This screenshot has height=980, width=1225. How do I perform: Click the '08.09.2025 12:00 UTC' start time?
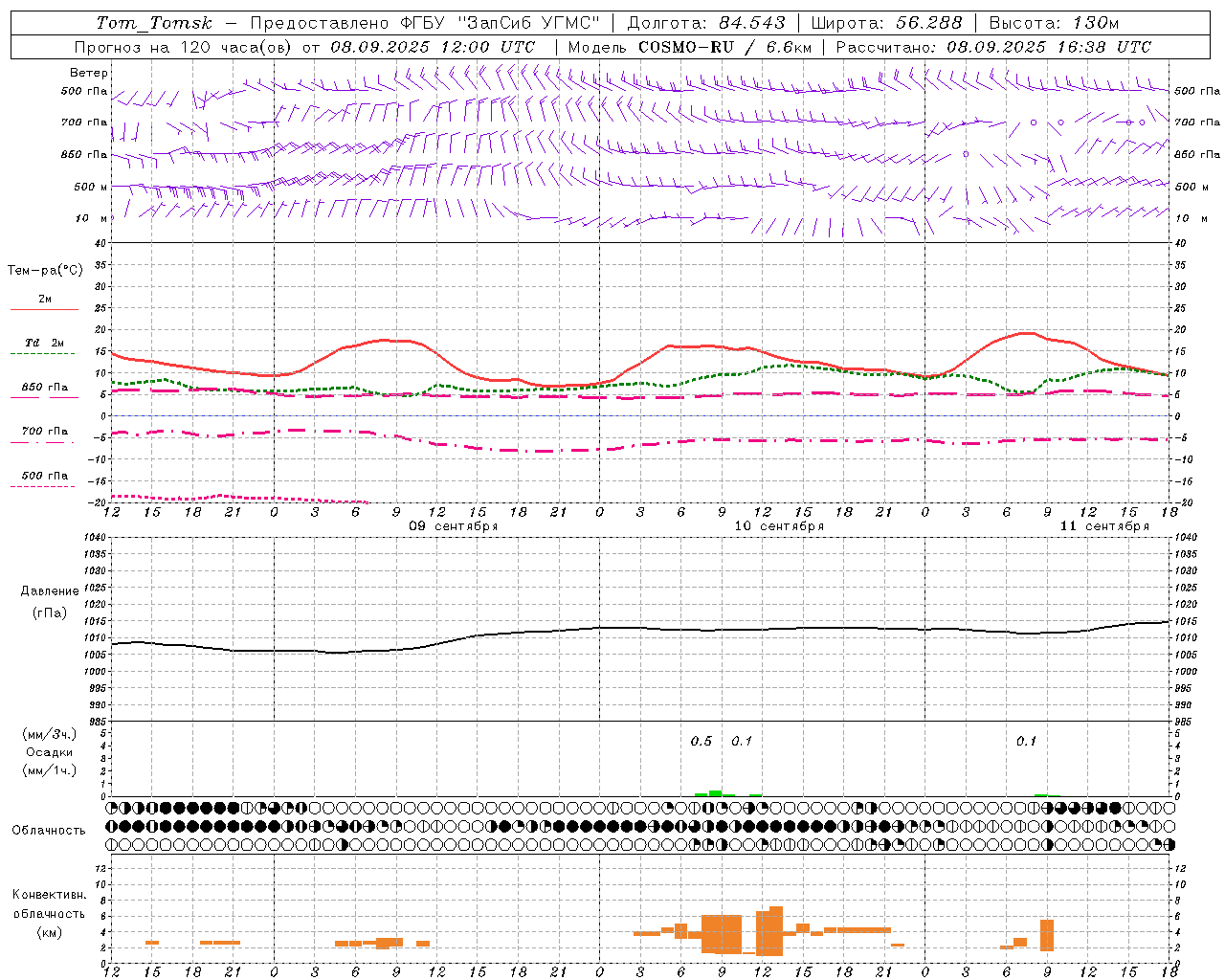[433, 47]
